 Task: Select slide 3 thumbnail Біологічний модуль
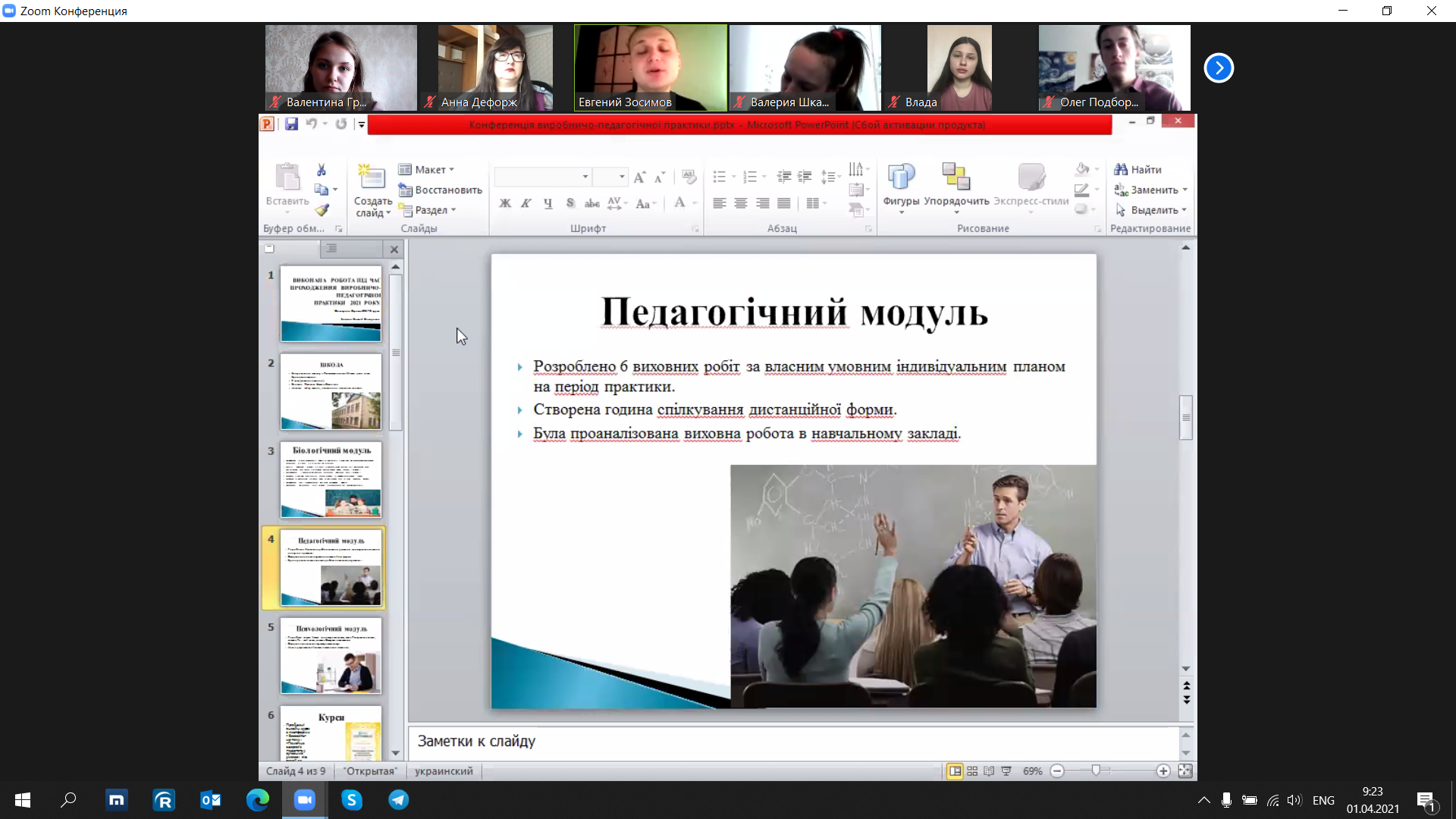pyautogui.click(x=331, y=480)
